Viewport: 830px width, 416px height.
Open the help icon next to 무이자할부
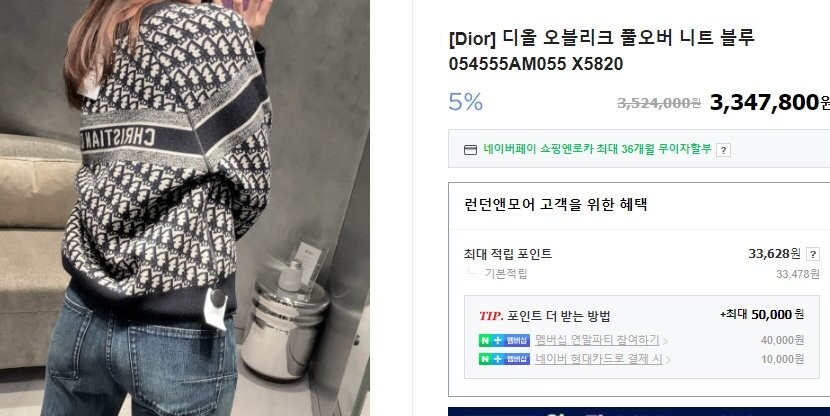pos(723,150)
